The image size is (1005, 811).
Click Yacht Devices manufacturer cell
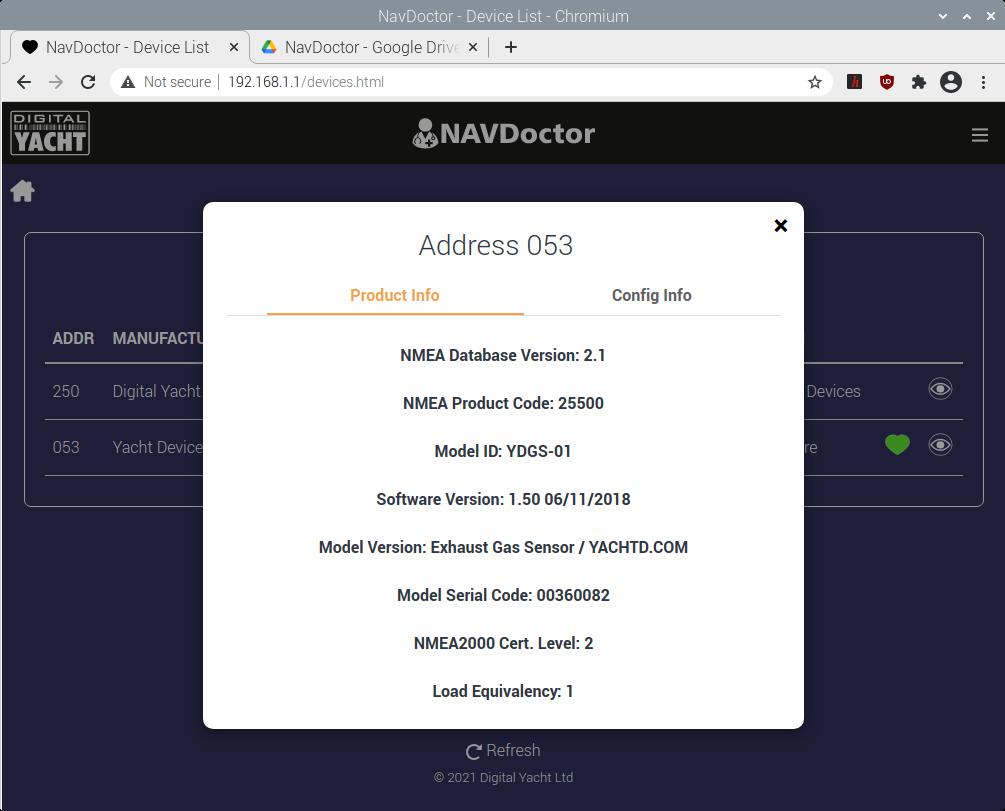pyautogui.click(x=158, y=447)
